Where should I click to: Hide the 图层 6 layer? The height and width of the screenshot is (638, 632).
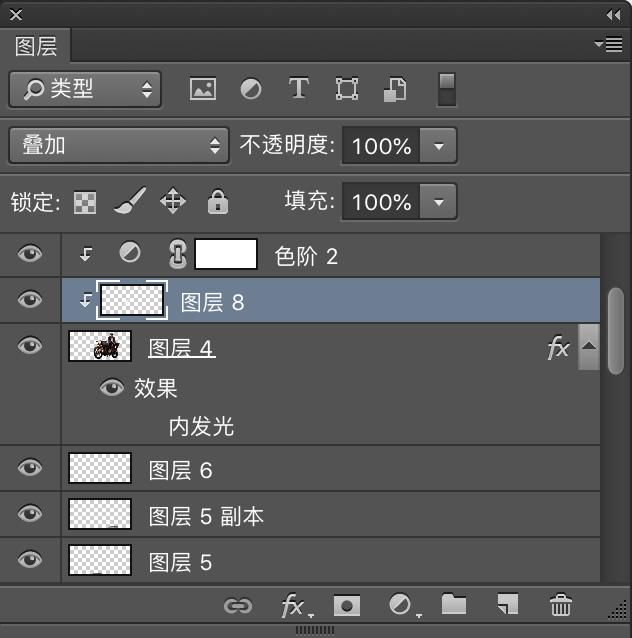(x=30, y=468)
